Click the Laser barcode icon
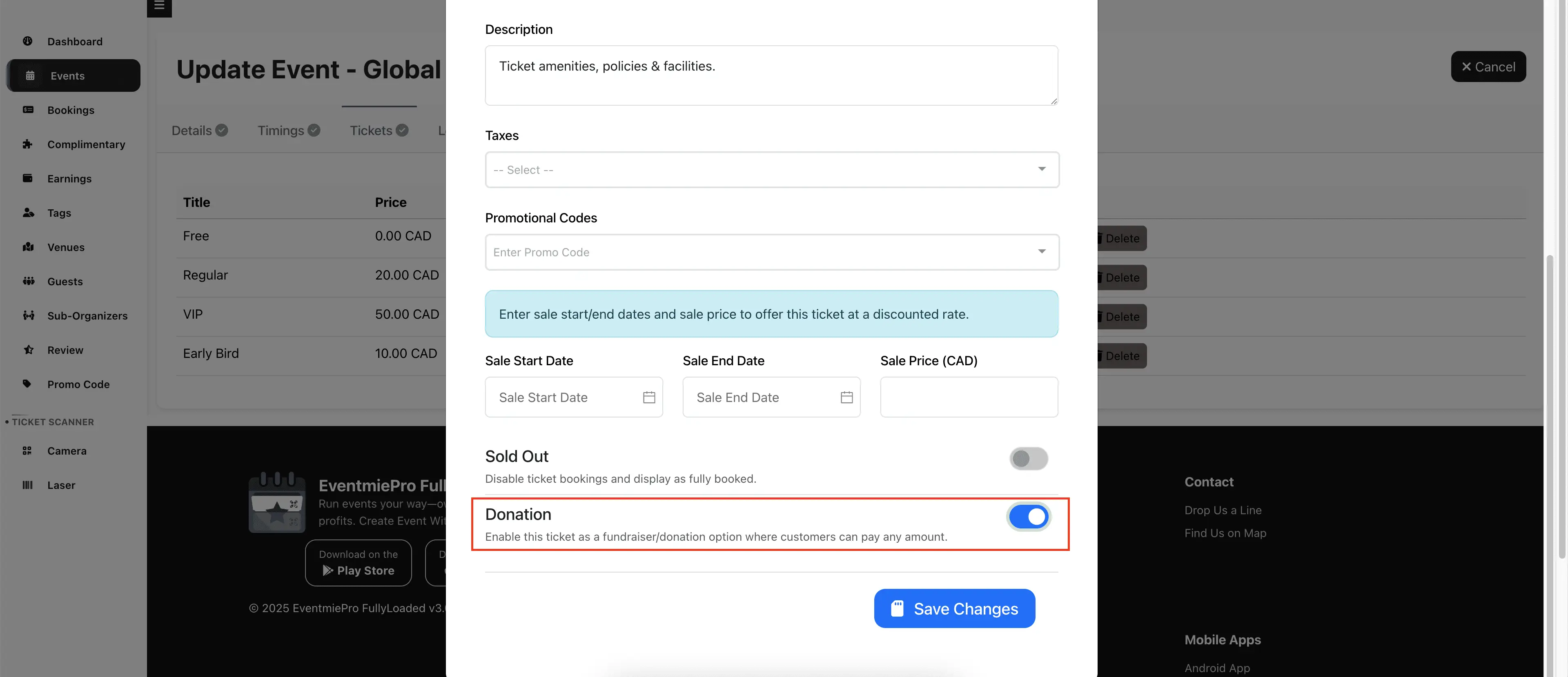This screenshot has height=677, width=1568. tap(27, 485)
